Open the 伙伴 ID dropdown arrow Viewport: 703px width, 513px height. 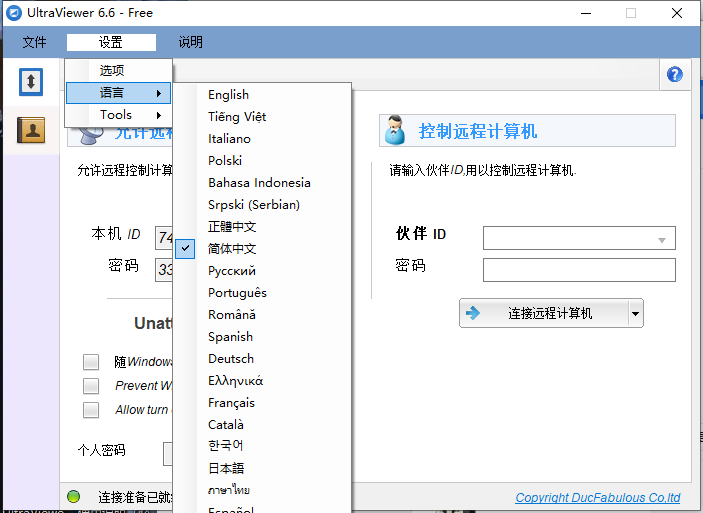[x=661, y=240]
